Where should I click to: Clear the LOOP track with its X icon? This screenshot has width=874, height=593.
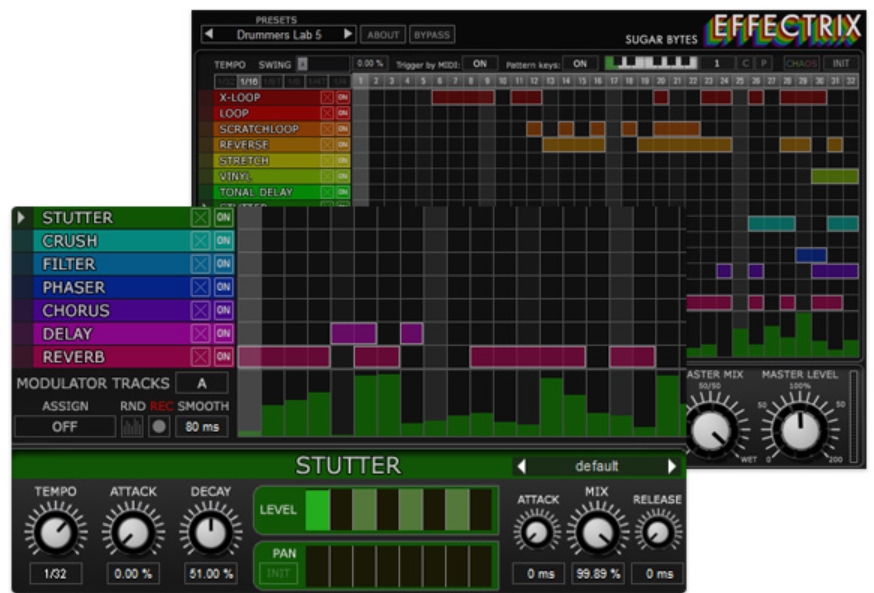pos(327,113)
